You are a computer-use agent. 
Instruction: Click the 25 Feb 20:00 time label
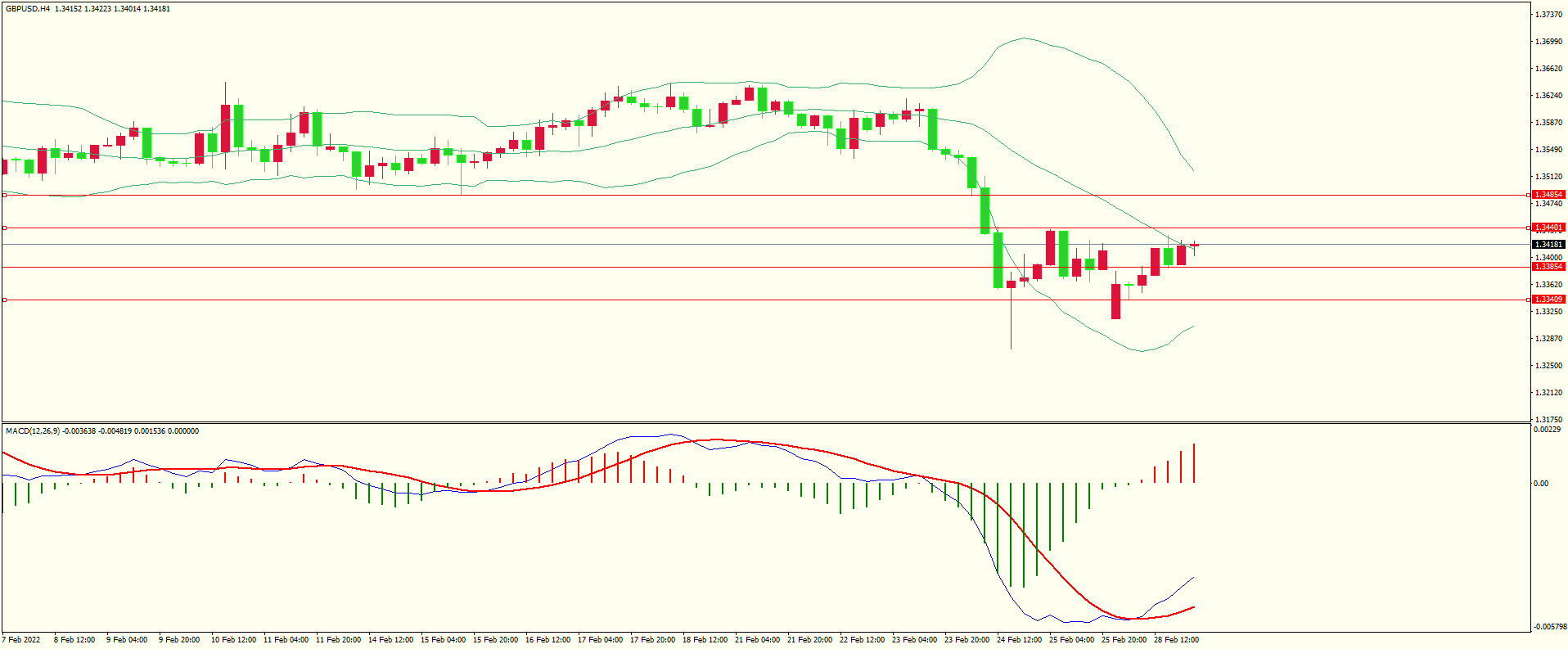(x=1124, y=640)
